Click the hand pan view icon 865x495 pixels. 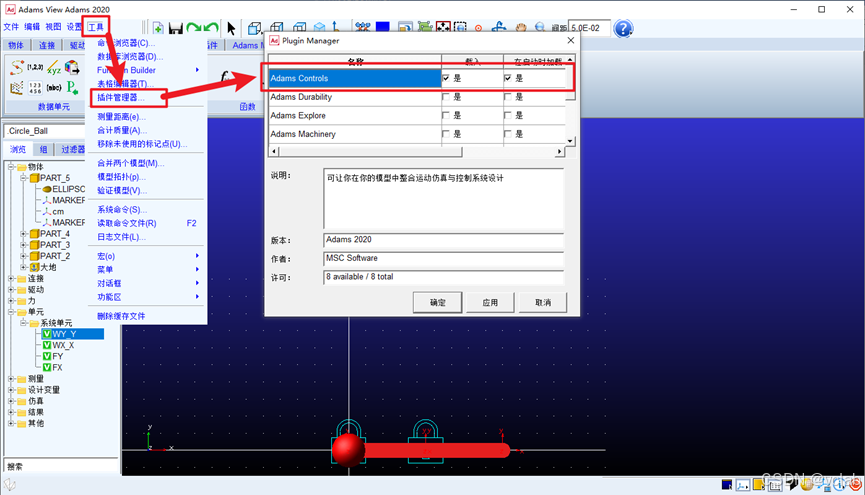tap(521, 27)
